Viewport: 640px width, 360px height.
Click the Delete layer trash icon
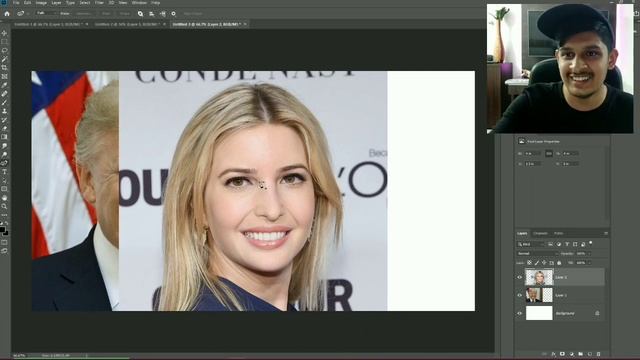[x=598, y=354]
